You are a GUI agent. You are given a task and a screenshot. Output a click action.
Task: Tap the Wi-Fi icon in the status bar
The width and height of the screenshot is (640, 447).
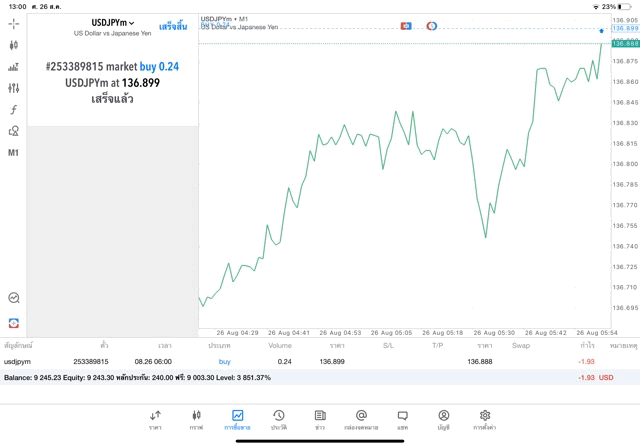pyautogui.click(x=596, y=7)
